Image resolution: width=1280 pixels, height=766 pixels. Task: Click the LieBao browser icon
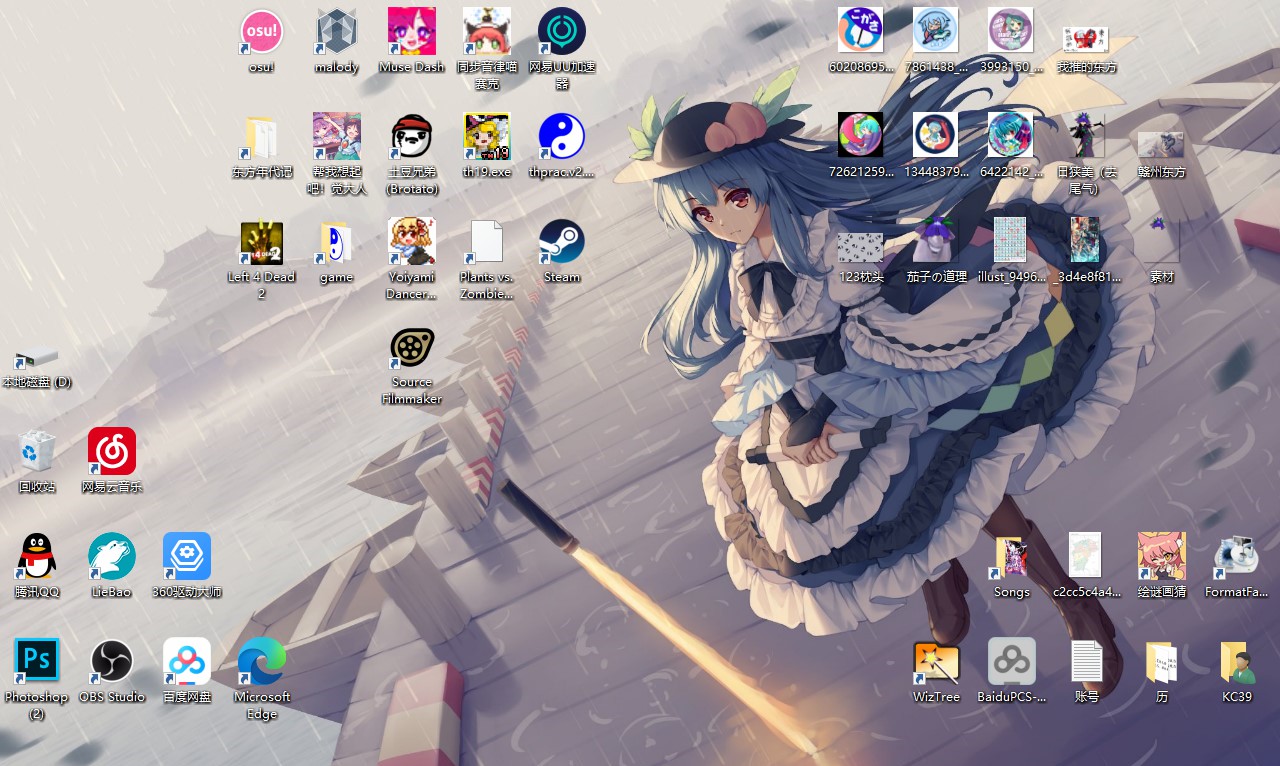click(112, 557)
